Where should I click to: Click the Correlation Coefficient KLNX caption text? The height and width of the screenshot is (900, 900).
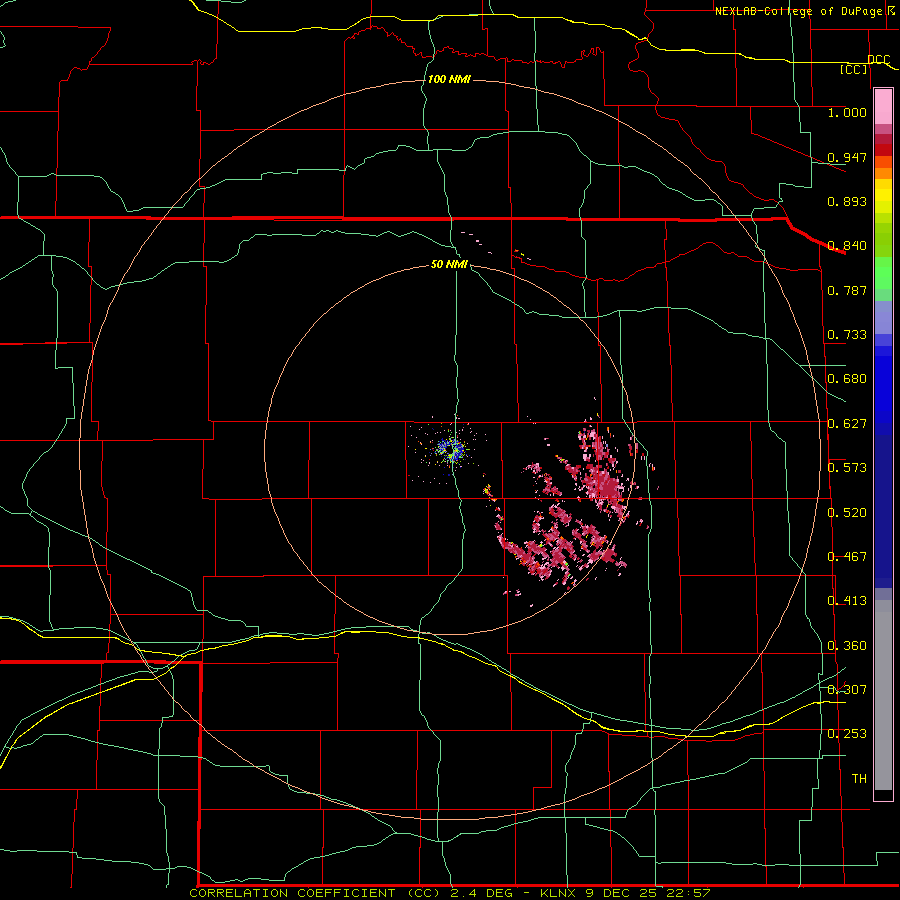(449, 893)
